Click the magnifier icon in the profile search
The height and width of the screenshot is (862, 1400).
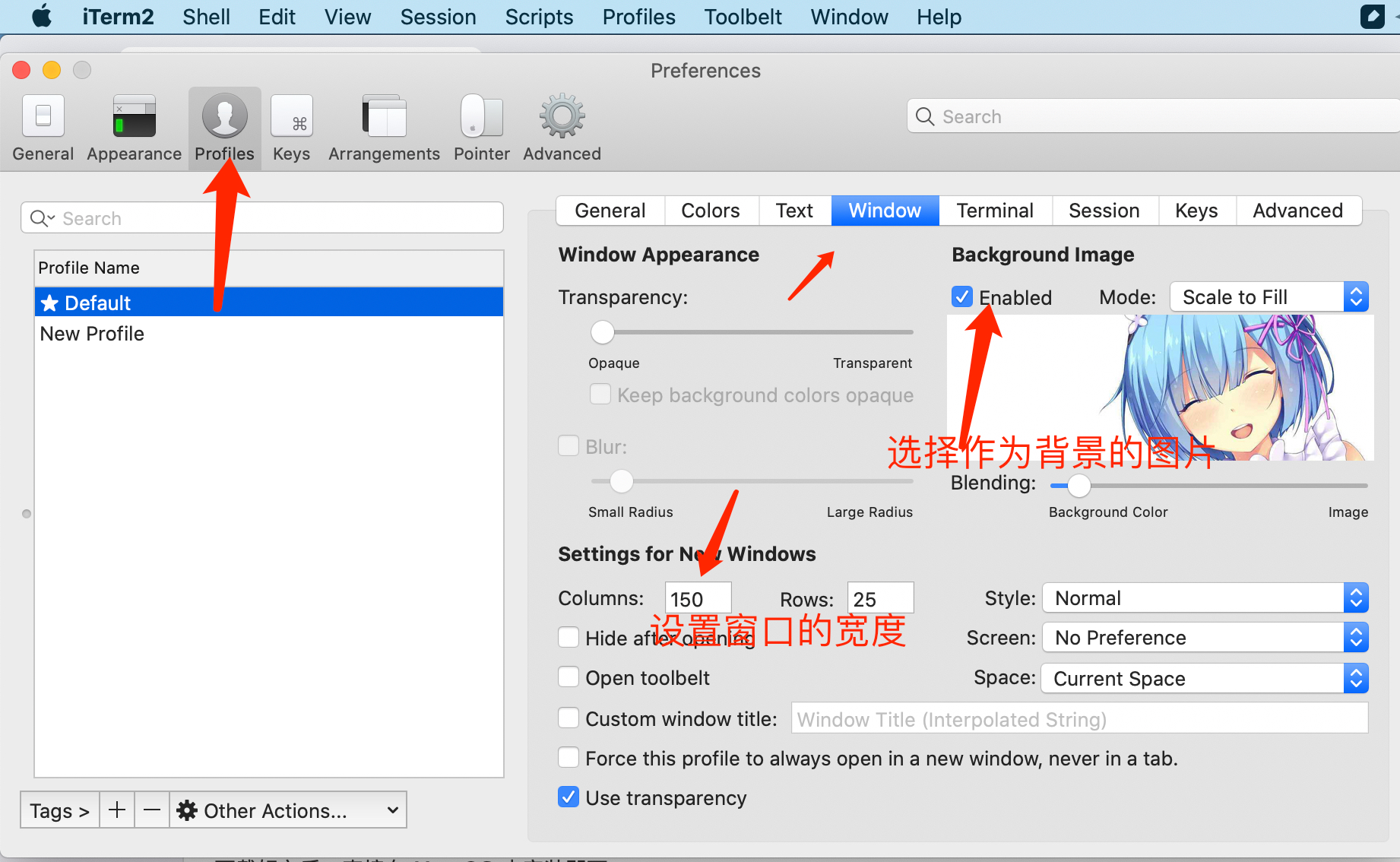click(42, 219)
